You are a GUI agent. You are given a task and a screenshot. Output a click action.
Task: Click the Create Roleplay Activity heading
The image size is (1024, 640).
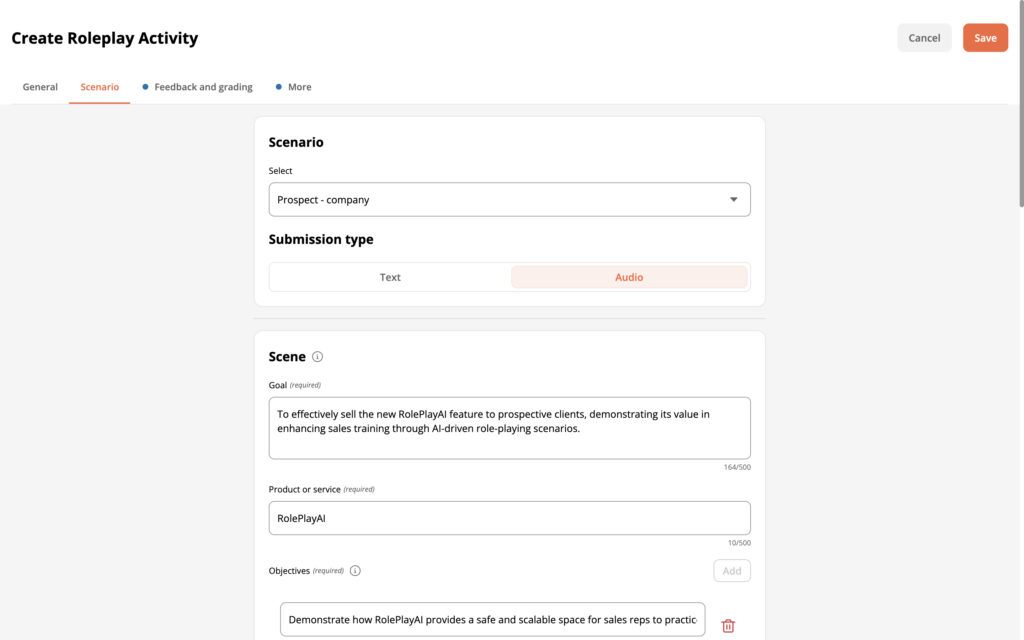pyautogui.click(x=104, y=38)
